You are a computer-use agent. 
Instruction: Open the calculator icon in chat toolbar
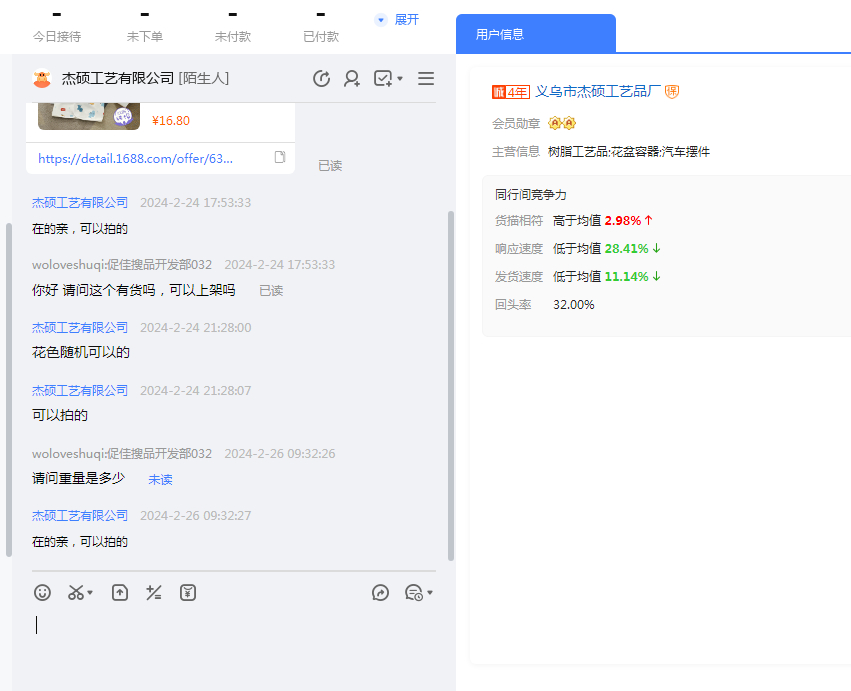tap(154, 593)
